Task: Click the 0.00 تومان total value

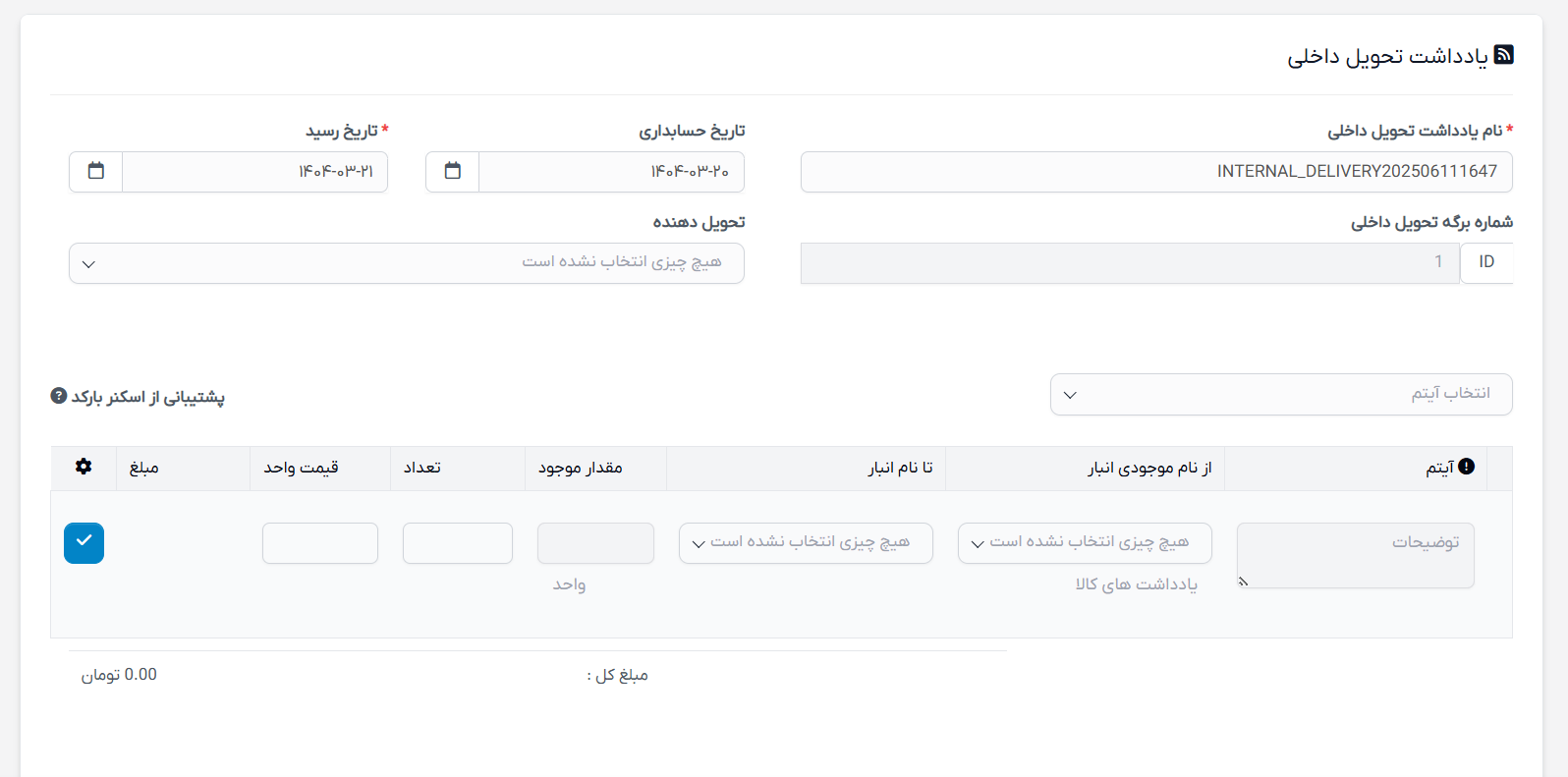Action: click(119, 675)
